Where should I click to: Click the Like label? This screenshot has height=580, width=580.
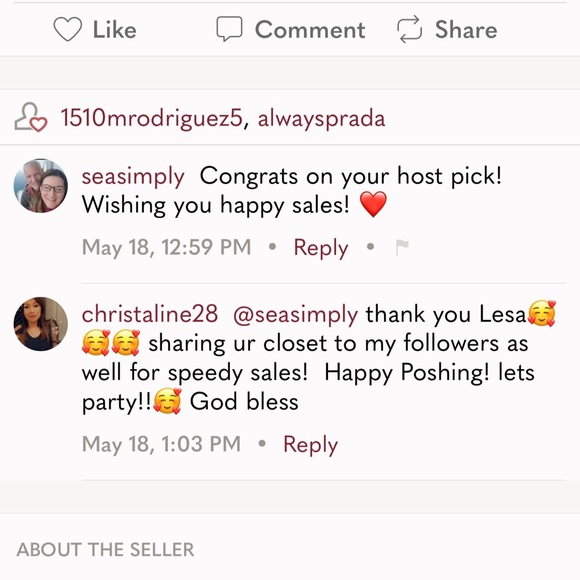pyautogui.click(x=114, y=30)
